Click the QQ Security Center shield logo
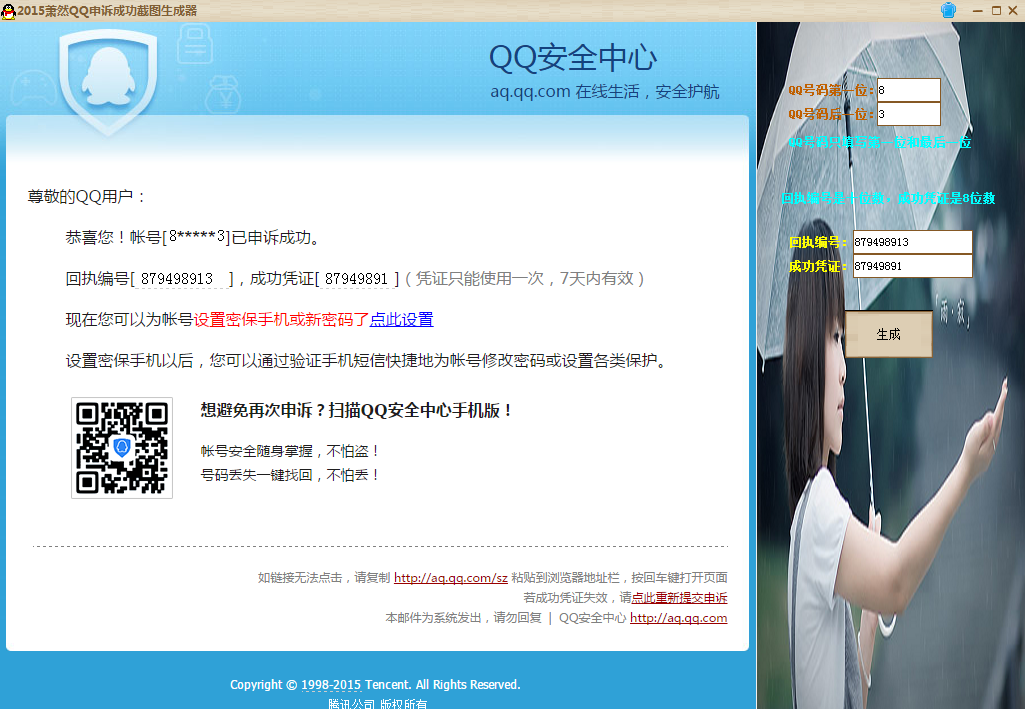1025x709 pixels. [107, 75]
